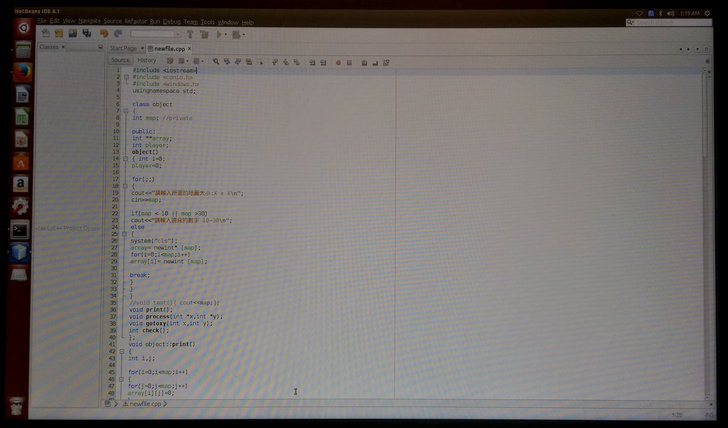Click the Find Next Occurrence icon
The image size is (728, 428).
pos(238,62)
